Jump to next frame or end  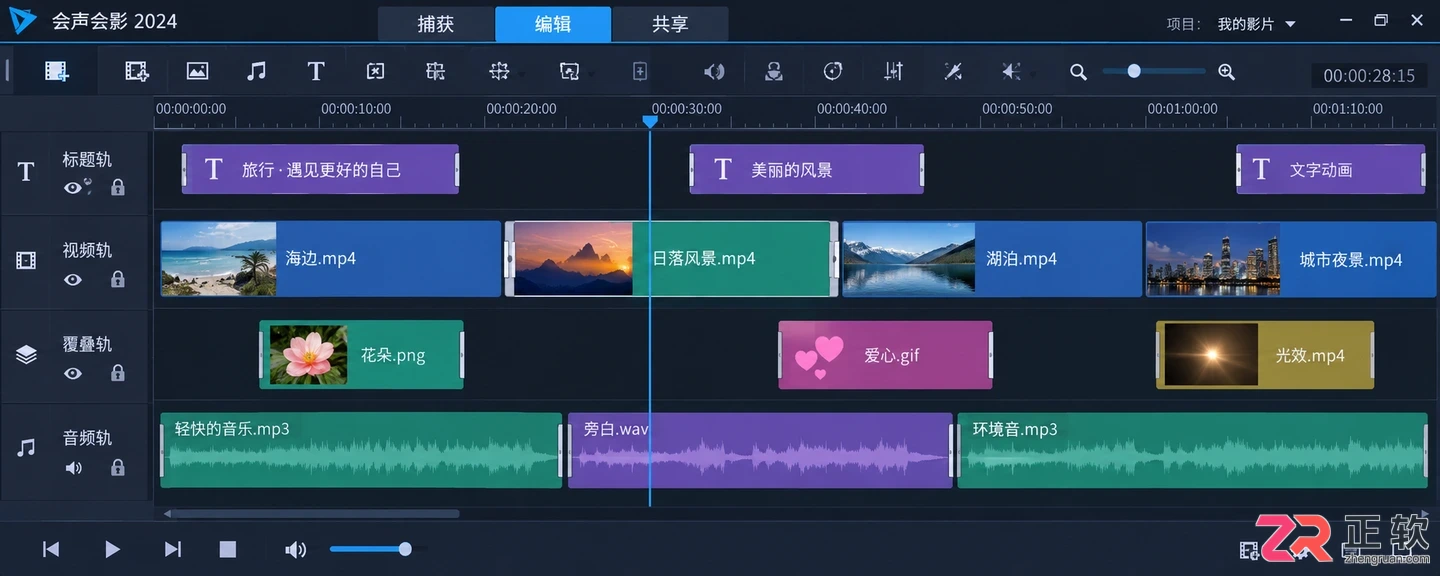pyautogui.click(x=173, y=549)
